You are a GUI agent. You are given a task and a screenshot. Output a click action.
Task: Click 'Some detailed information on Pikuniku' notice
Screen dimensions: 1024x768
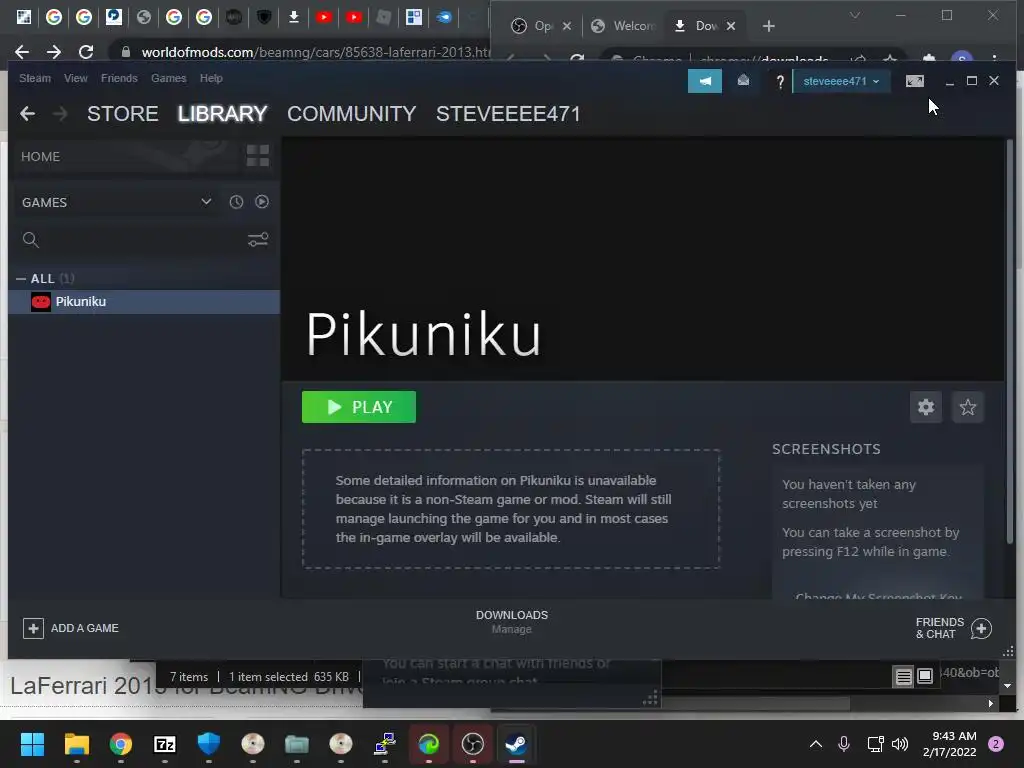point(511,509)
